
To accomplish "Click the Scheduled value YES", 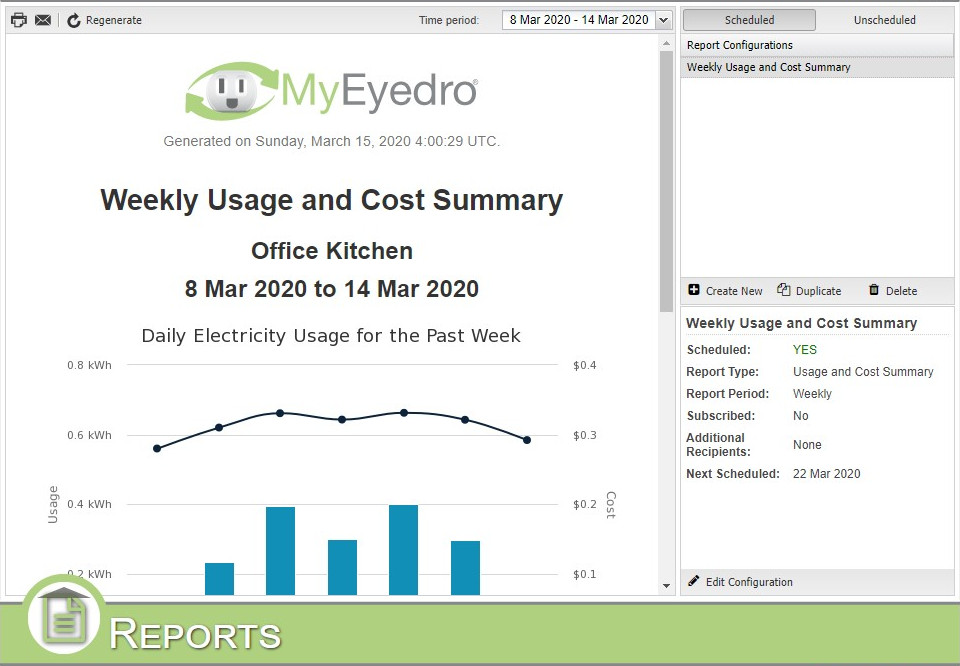I will point(804,350).
